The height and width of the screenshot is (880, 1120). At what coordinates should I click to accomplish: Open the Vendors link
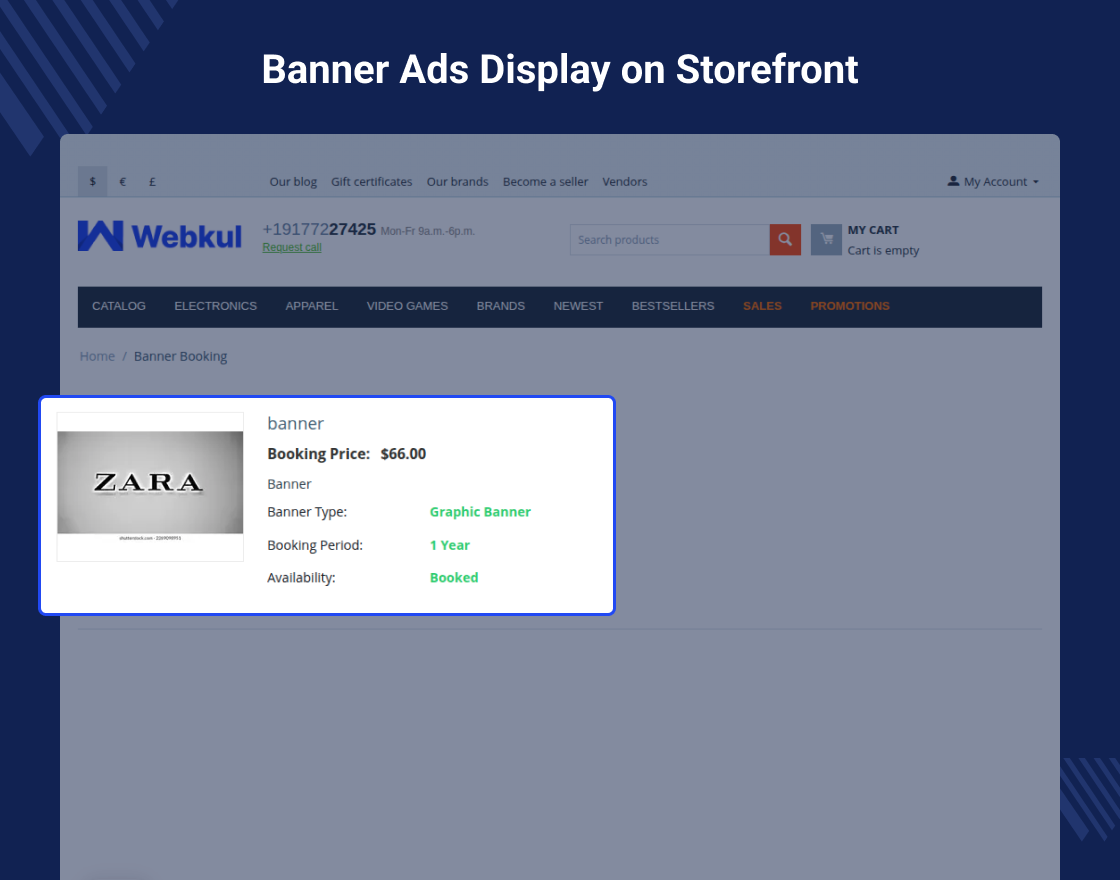(x=624, y=181)
